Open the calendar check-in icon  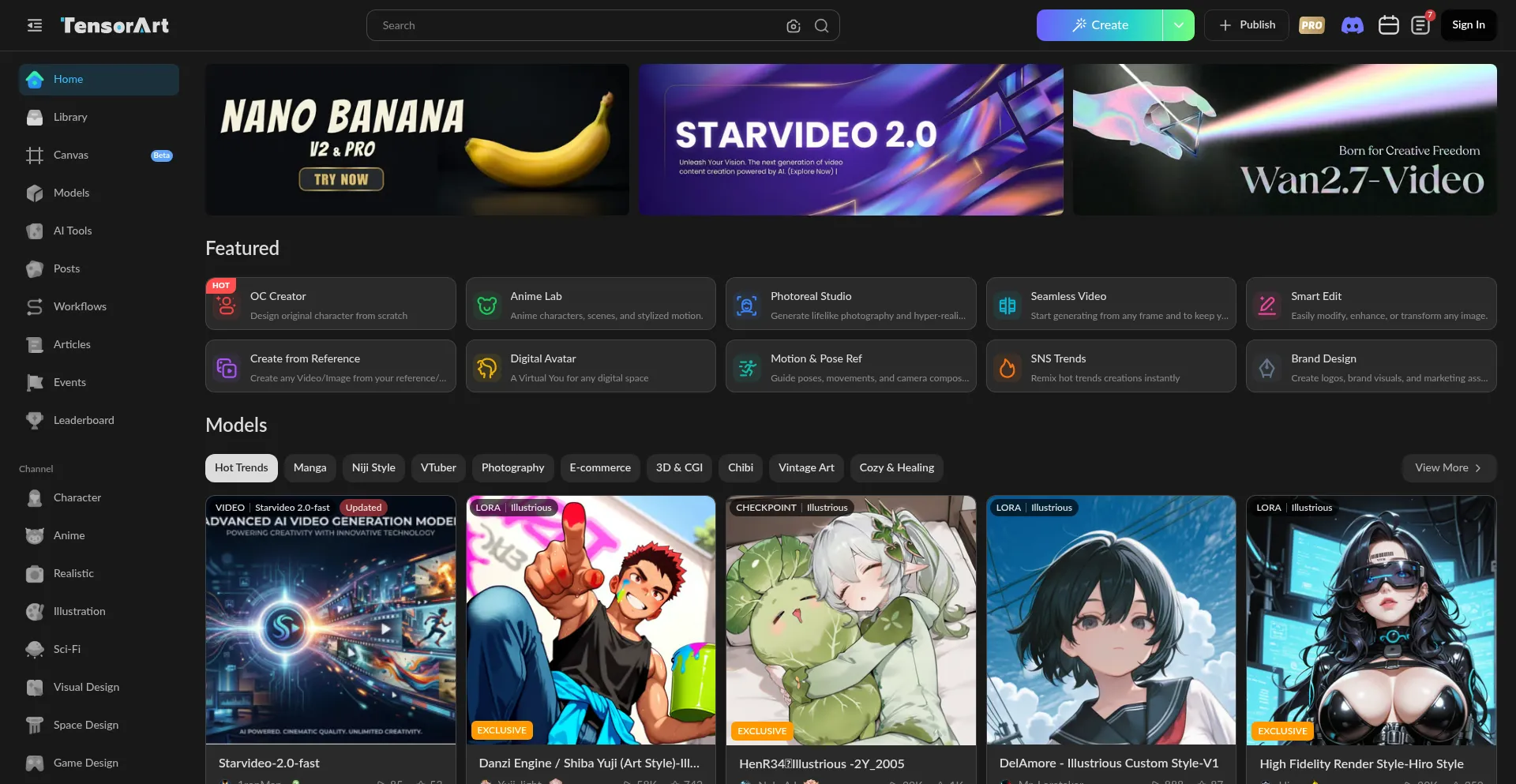tap(1389, 25)
